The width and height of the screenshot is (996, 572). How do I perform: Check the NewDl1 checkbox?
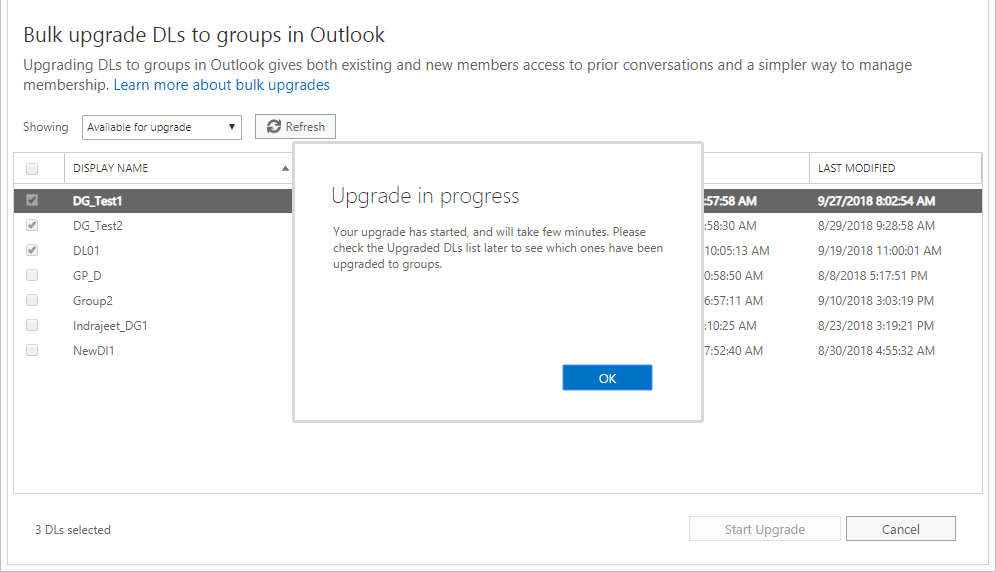pyautogui.click(x=32, y=350)
